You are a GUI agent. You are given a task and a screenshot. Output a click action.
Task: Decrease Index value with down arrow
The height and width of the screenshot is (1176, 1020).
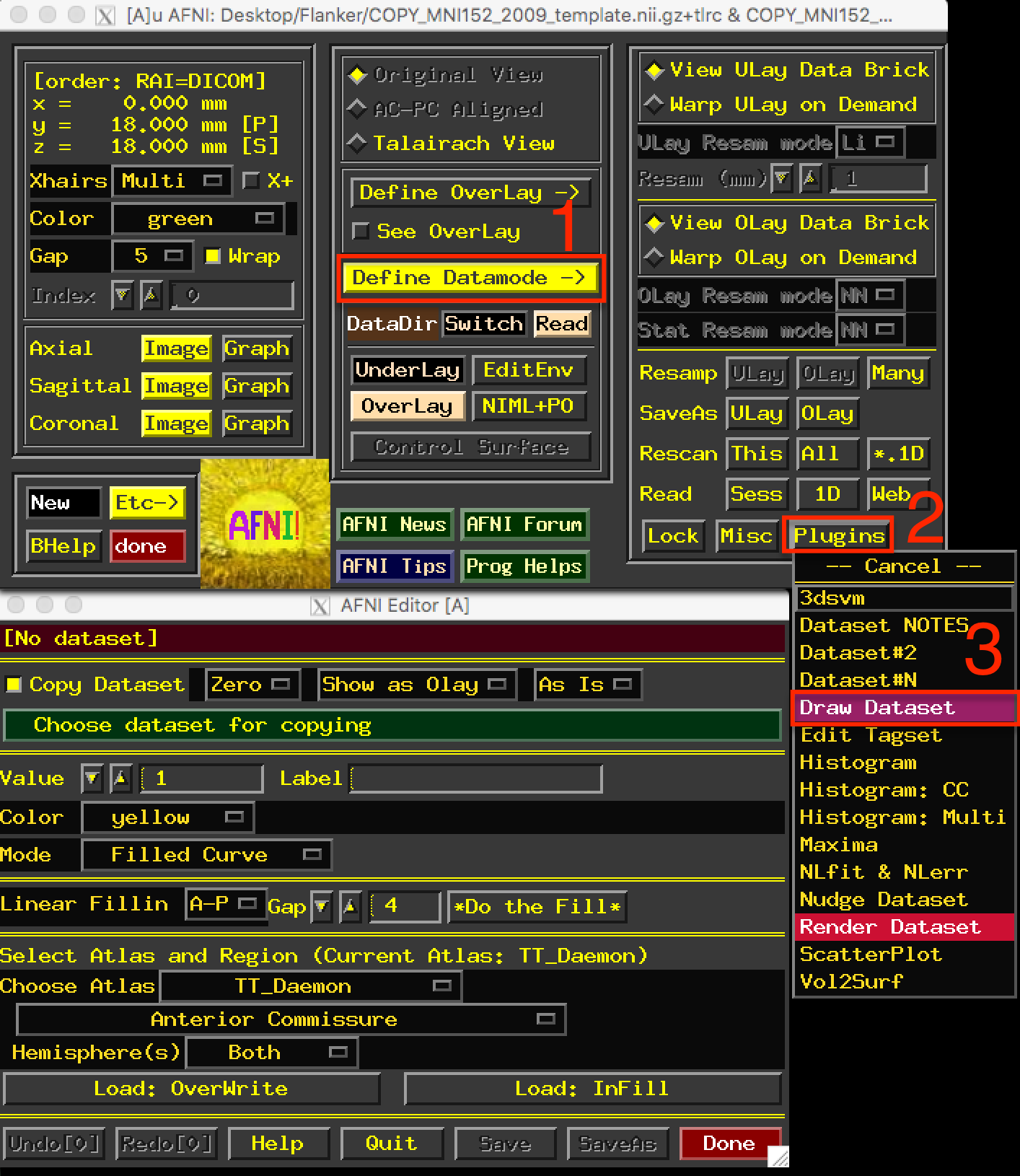click(x=123, y=296)
